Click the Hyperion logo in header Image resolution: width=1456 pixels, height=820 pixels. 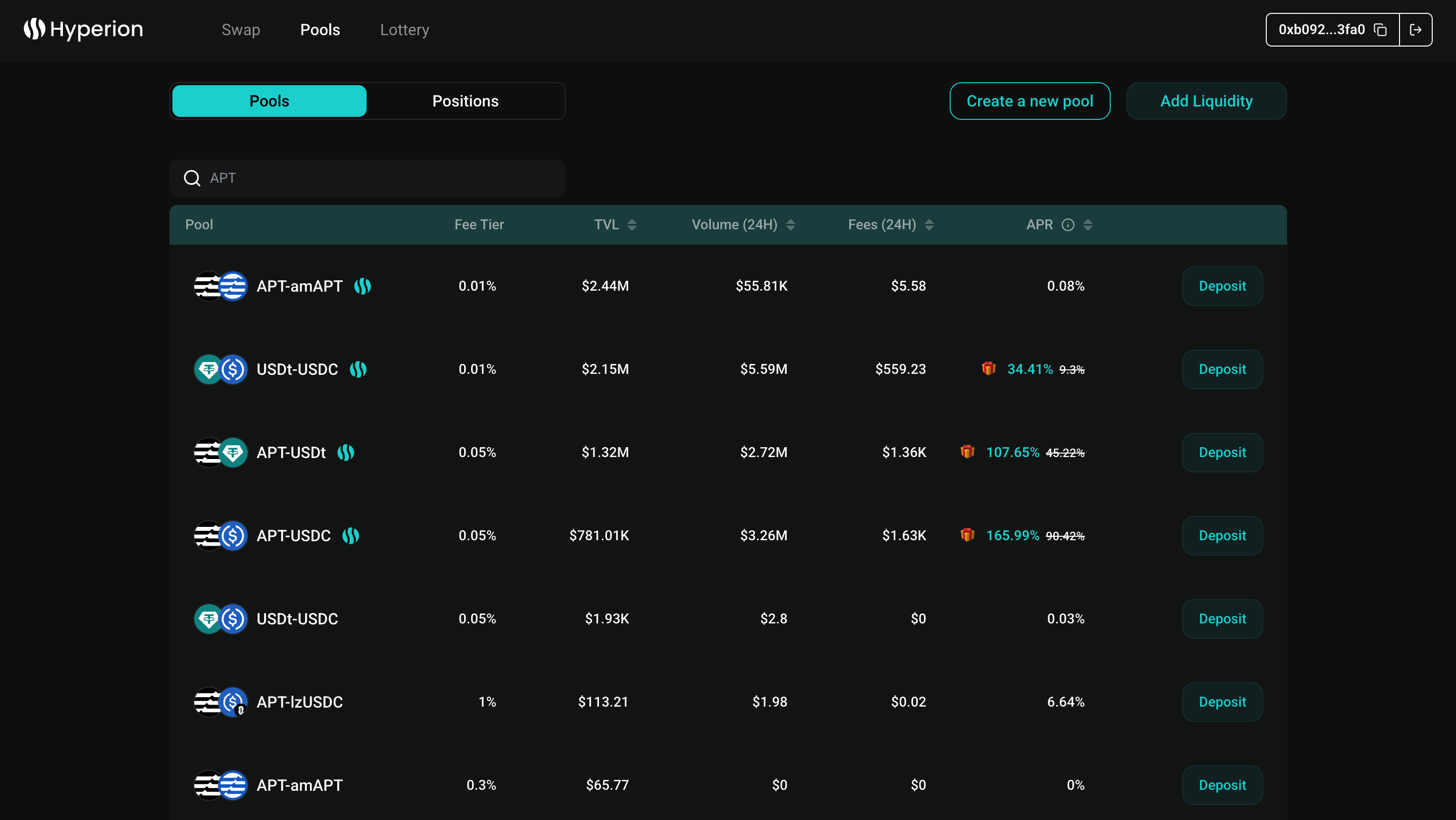point(83,29)
